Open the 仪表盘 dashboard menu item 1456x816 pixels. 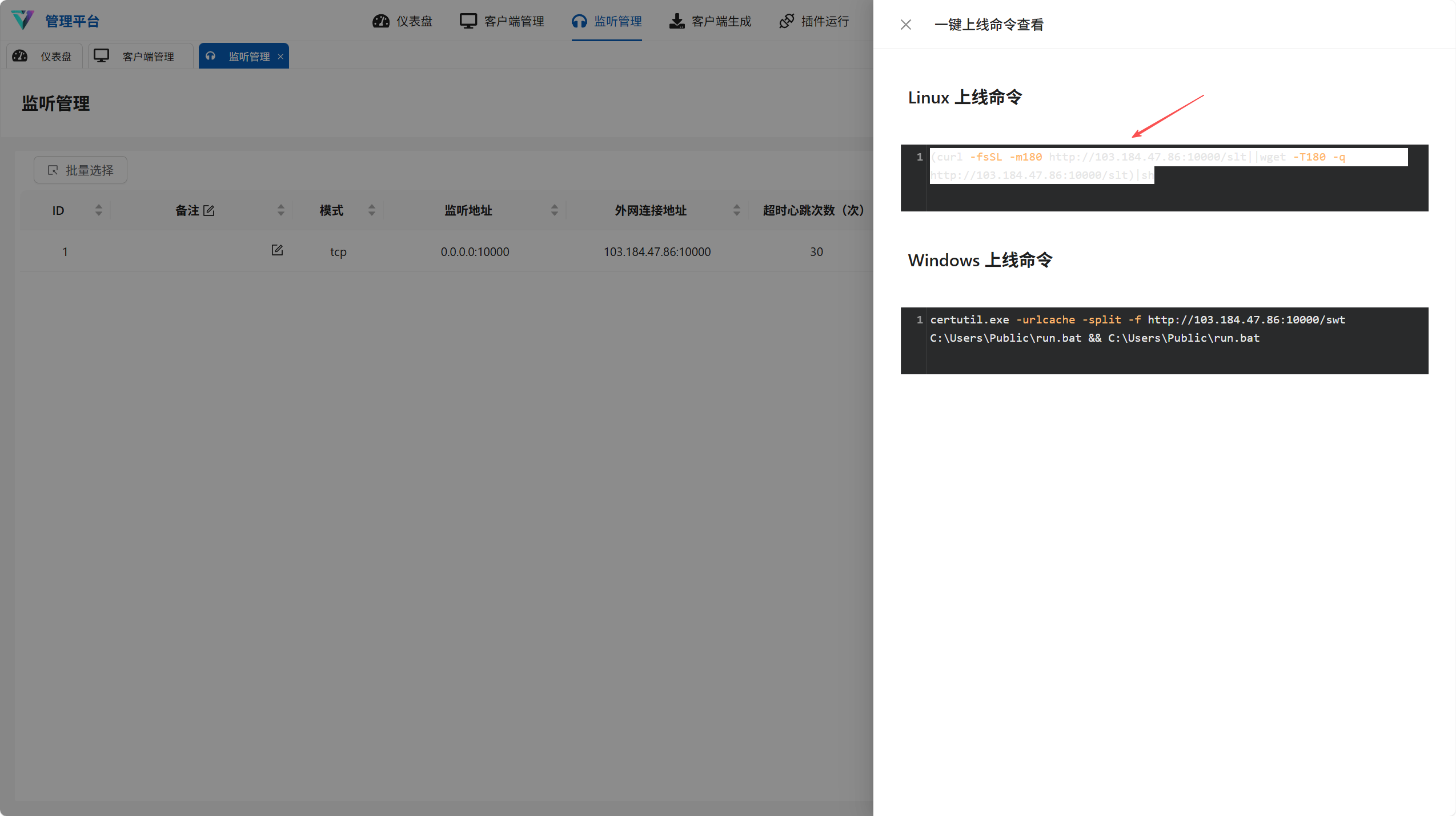click(x=403, y=21)
